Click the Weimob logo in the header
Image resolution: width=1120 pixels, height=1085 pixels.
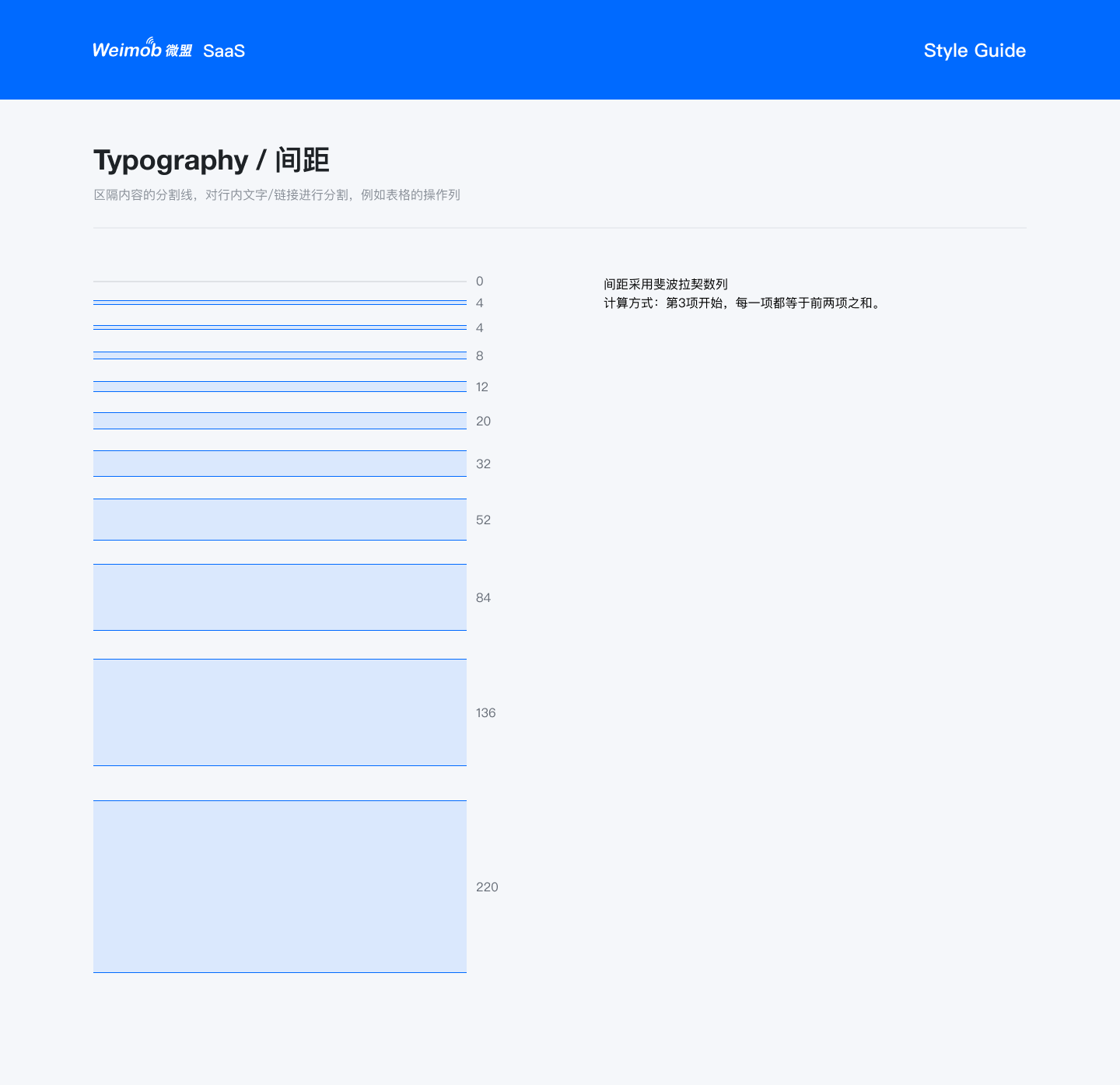(x=142, y=49)
